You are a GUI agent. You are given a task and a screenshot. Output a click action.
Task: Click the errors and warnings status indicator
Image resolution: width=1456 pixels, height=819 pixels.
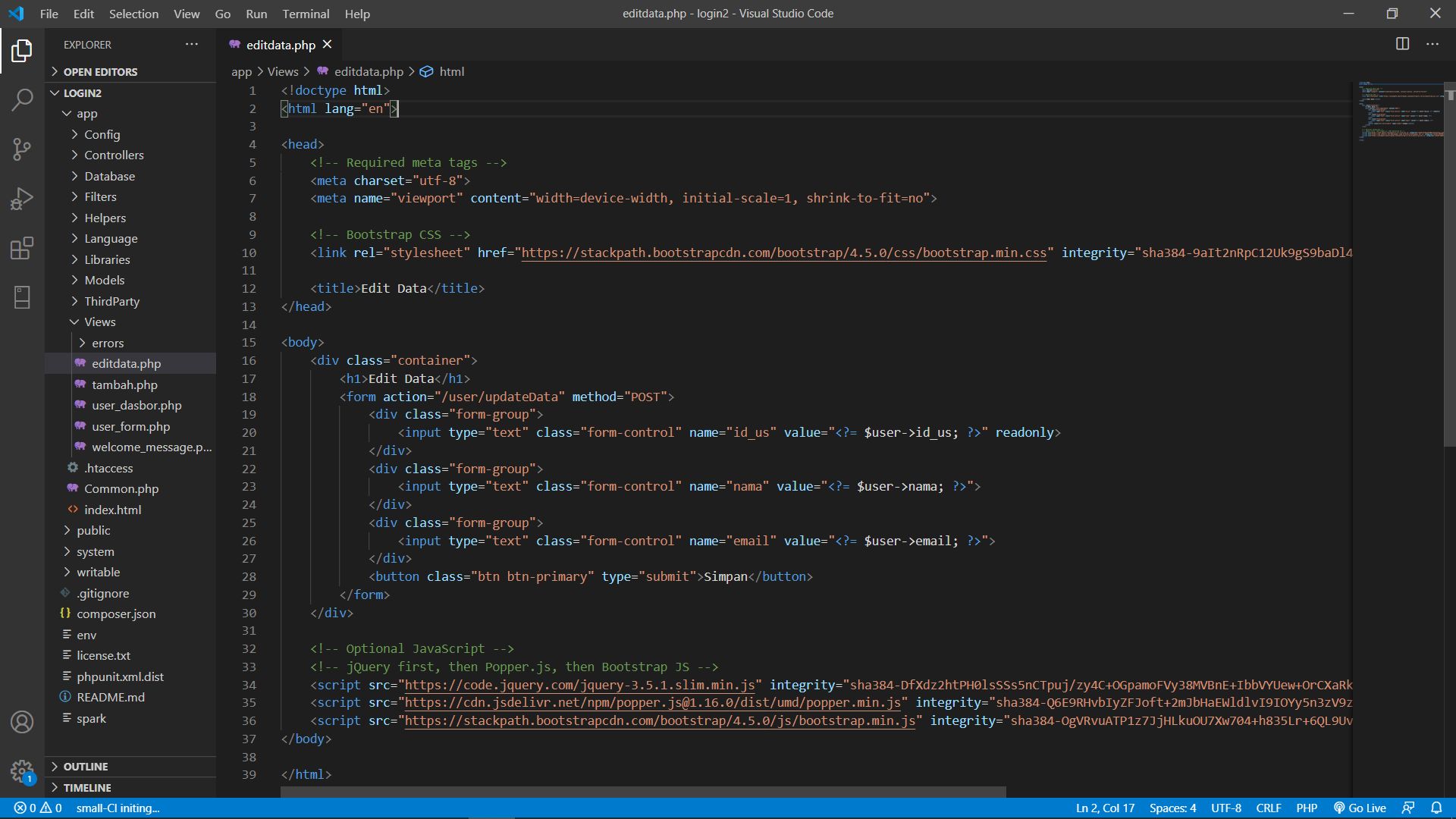tap(38, 808)
